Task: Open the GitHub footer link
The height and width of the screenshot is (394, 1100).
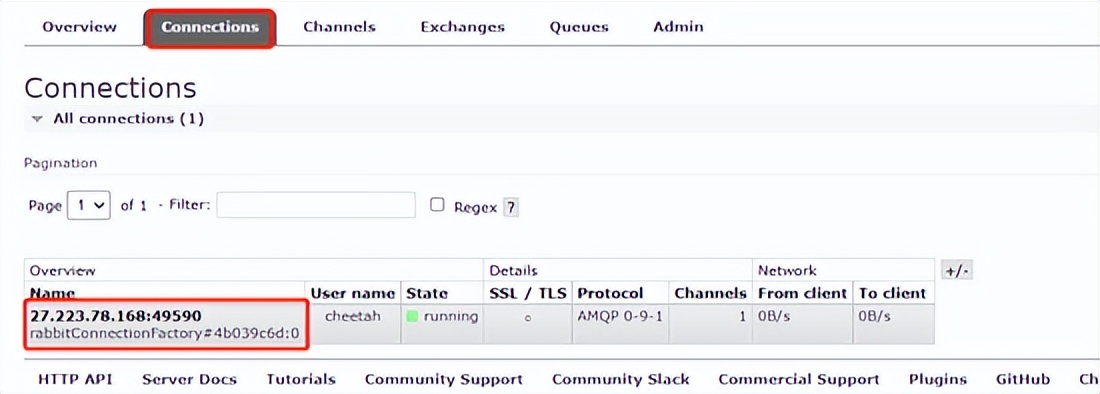Action: pyautogui.click(x=1023, y=379)
